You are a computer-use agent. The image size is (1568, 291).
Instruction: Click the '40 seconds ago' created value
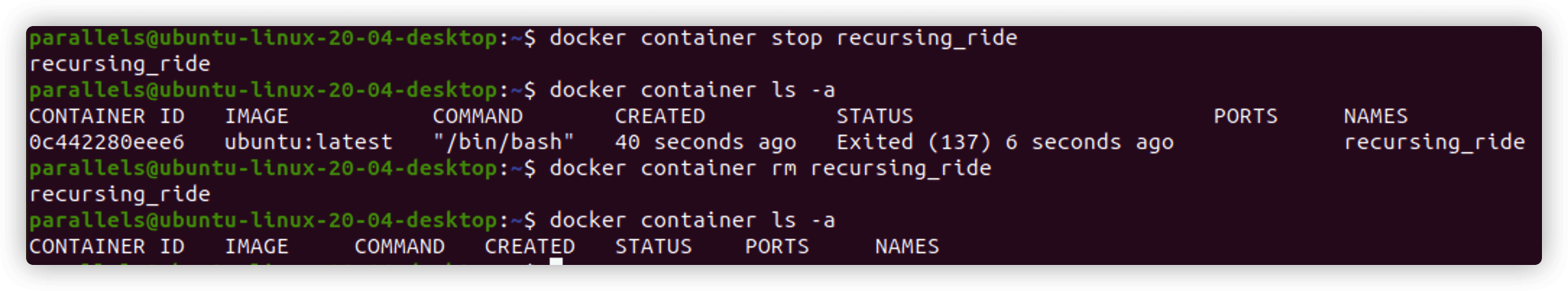pos(706,142)
